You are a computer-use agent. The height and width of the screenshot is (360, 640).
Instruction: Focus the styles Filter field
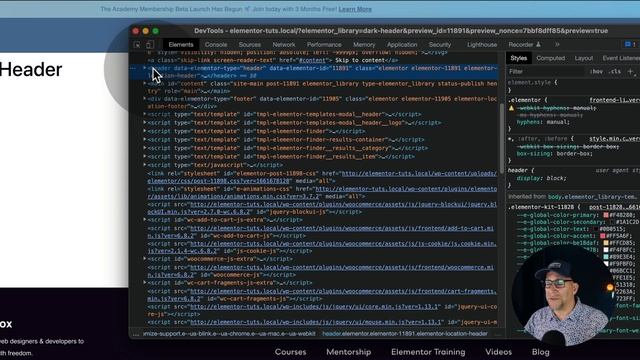545,71
